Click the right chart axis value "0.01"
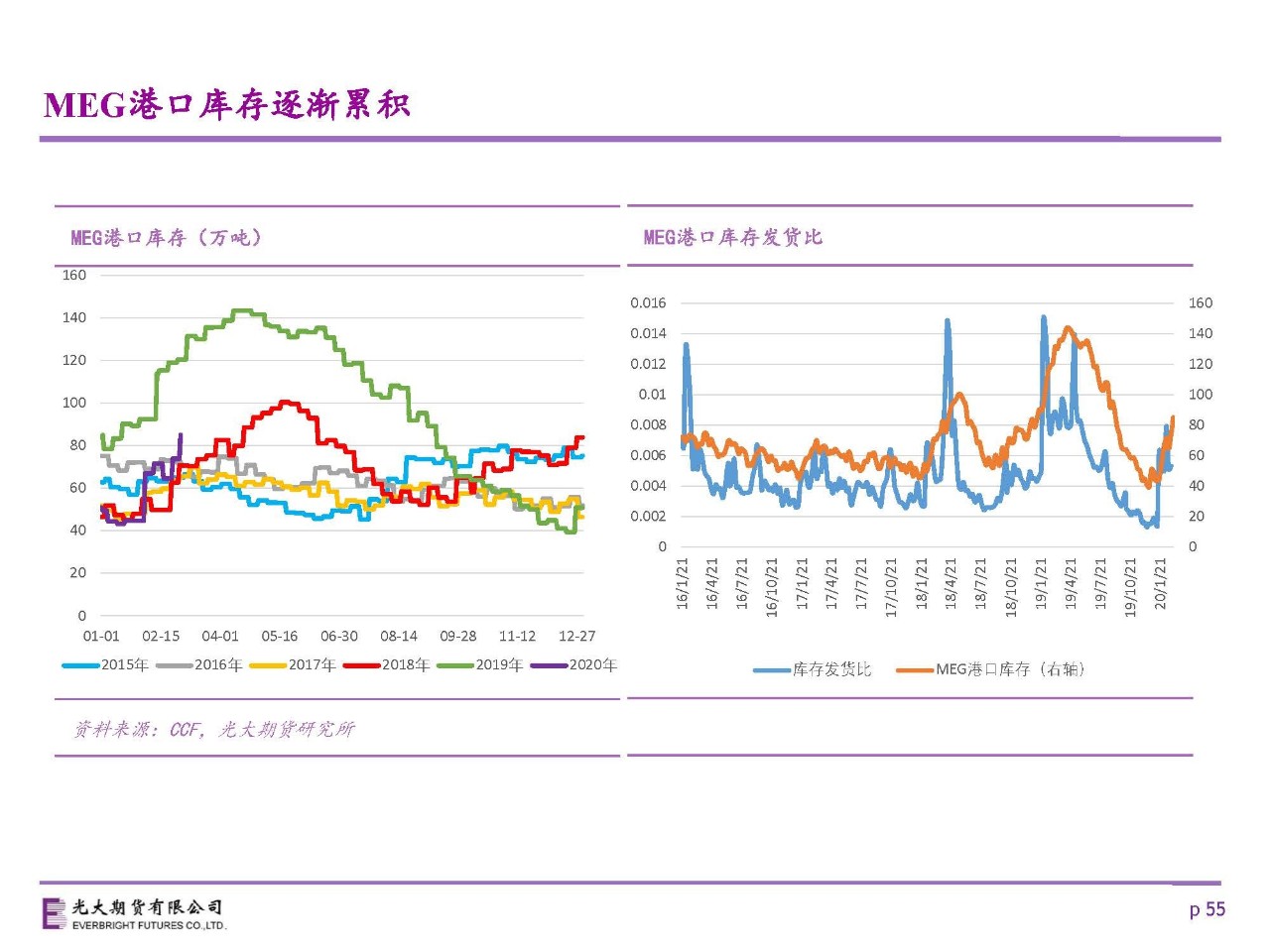Screen dimensions: 1270x952 [652, 394]
